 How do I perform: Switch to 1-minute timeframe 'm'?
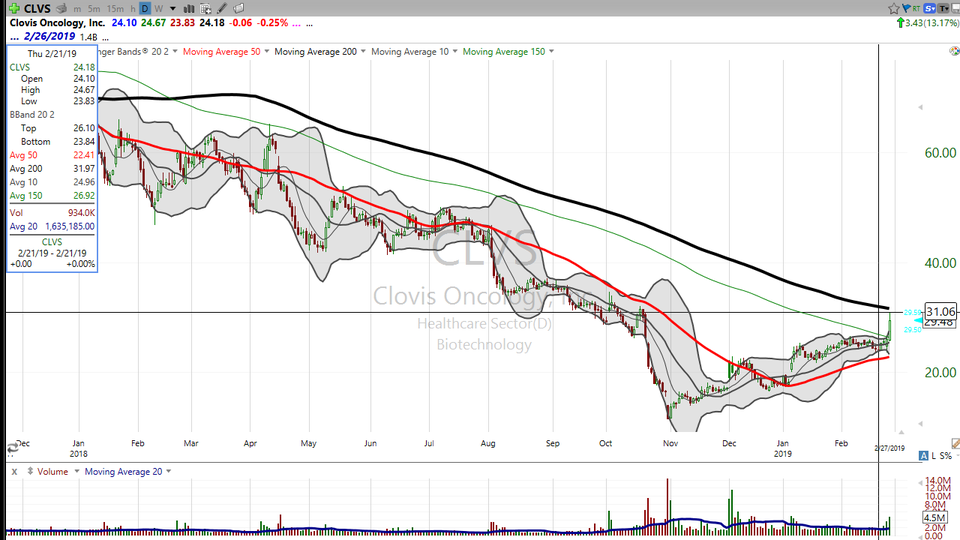tap(77, 9)
